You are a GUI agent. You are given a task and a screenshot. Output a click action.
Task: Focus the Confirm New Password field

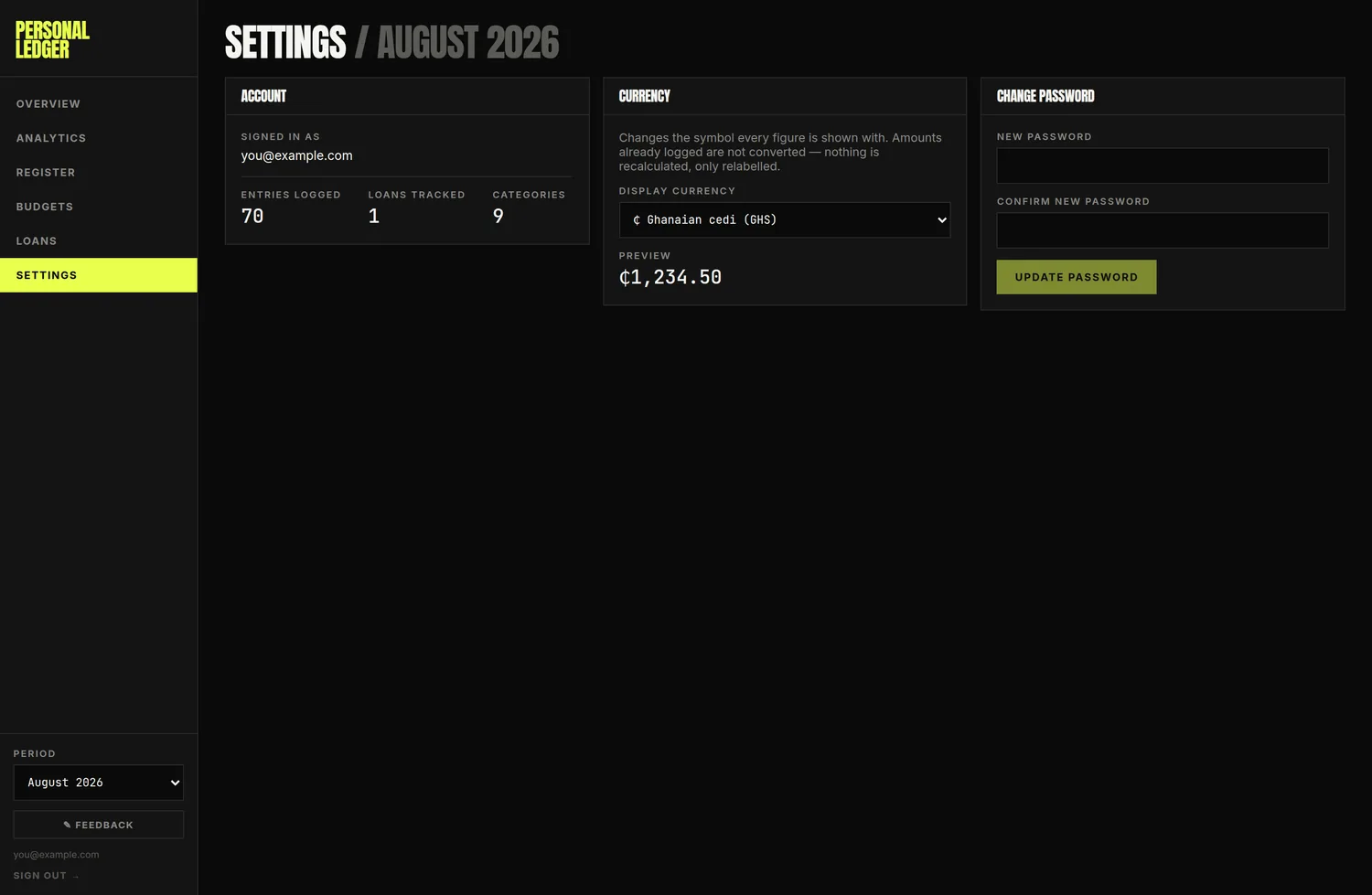1163,230
